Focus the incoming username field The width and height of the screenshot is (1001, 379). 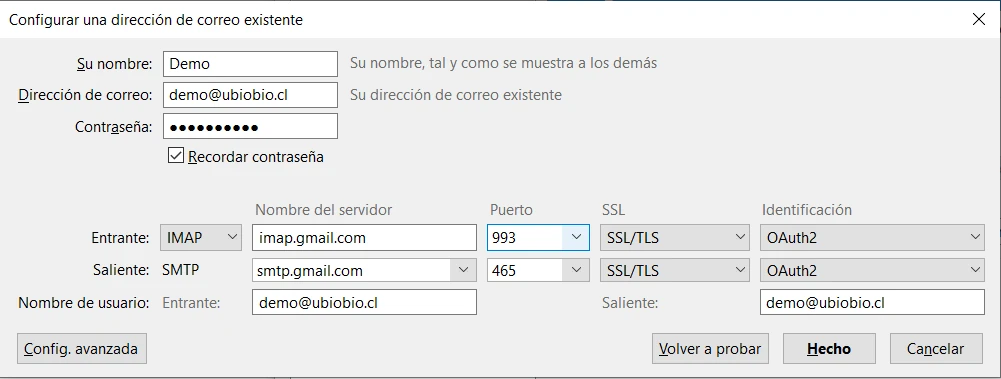(x=365, y=302)
